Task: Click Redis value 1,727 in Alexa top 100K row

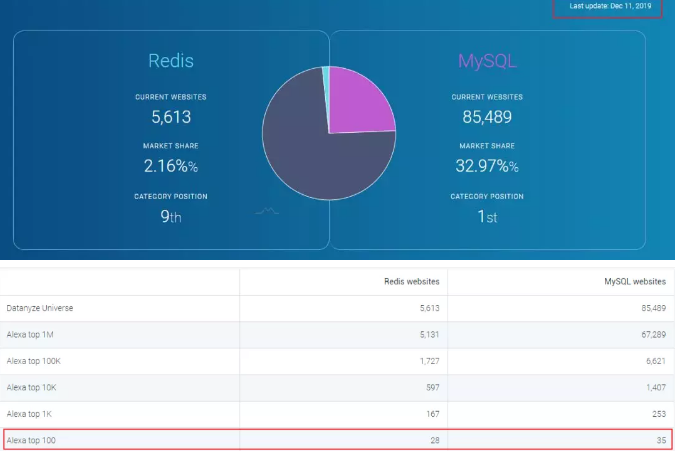Action: pos(429,361)
